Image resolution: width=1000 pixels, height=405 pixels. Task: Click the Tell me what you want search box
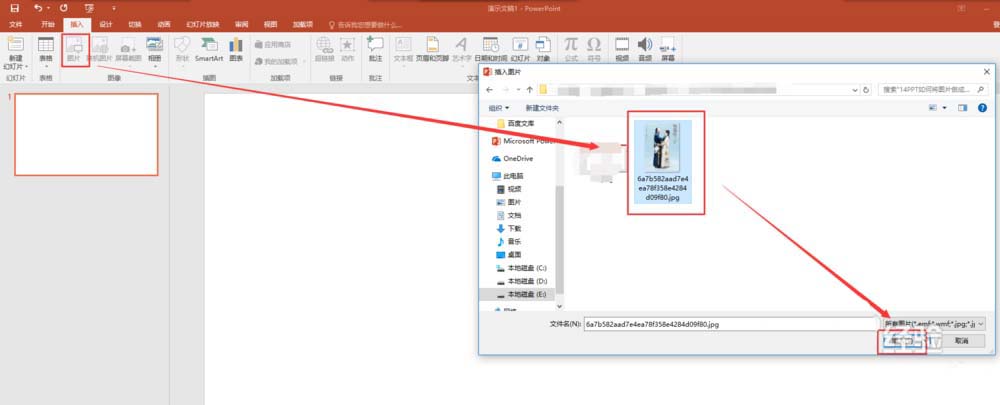click(x=365, y=25)
